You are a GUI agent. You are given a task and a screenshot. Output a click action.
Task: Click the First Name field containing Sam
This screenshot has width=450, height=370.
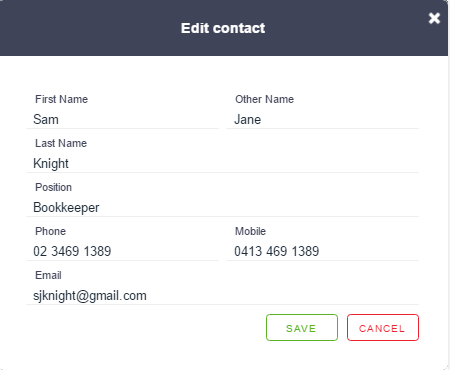coord(122,120)
